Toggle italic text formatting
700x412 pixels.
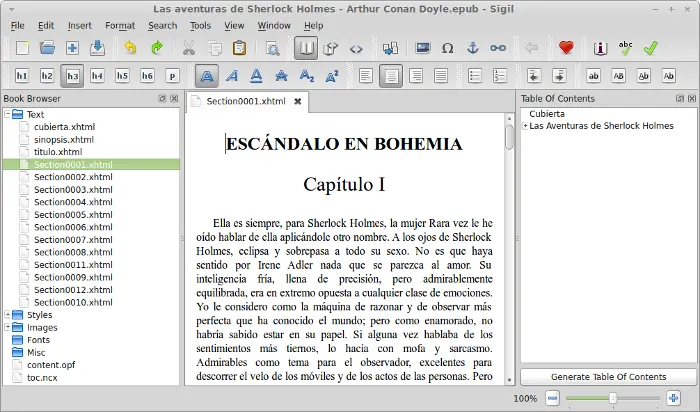[231, 76]
